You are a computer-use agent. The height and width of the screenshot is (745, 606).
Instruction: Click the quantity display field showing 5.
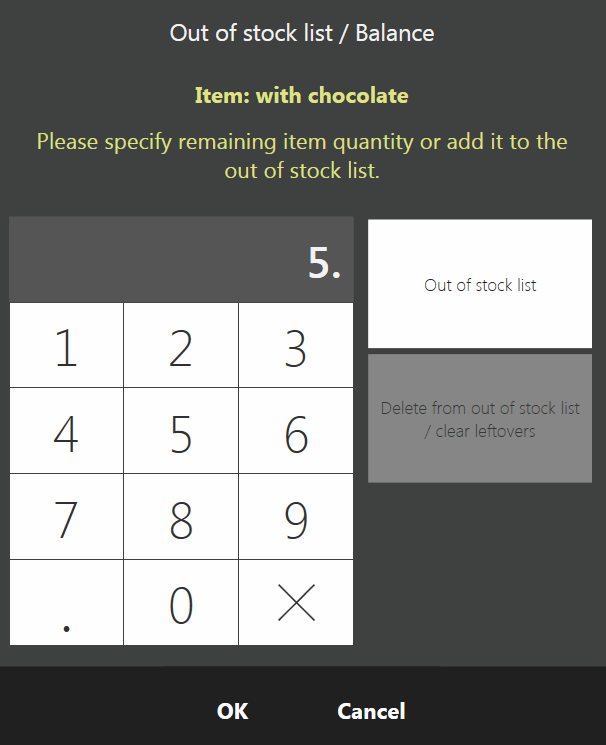click(181, 260)
